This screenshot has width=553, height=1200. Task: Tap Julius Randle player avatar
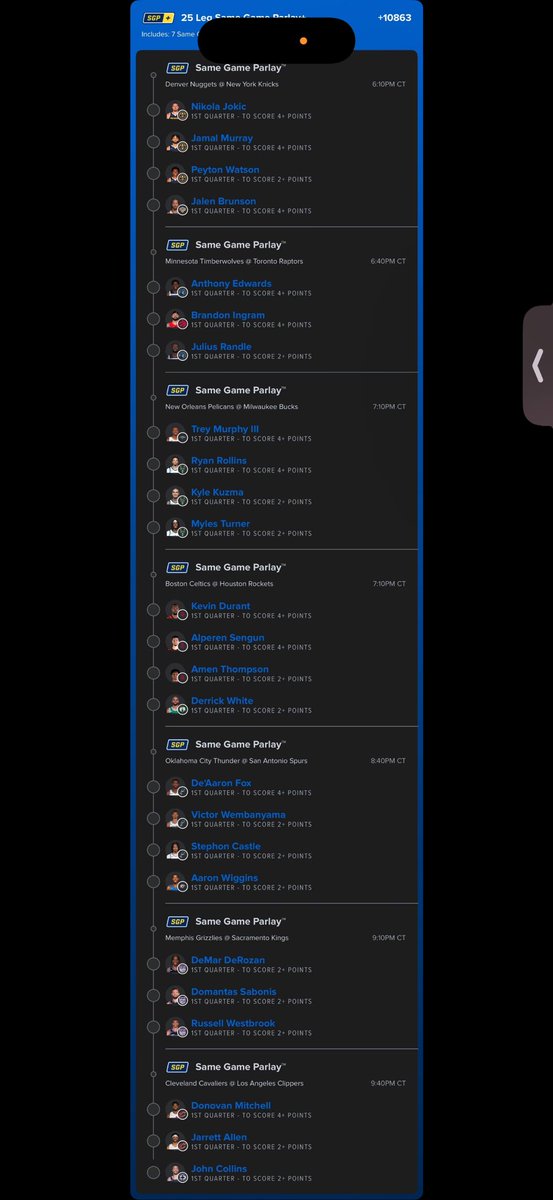coord(176,351)
